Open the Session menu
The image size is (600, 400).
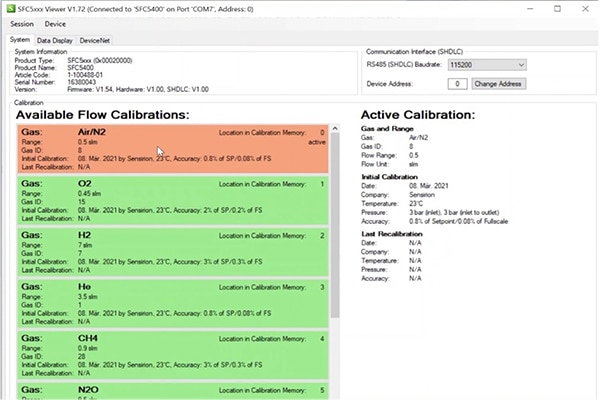[x=22, y=23]
